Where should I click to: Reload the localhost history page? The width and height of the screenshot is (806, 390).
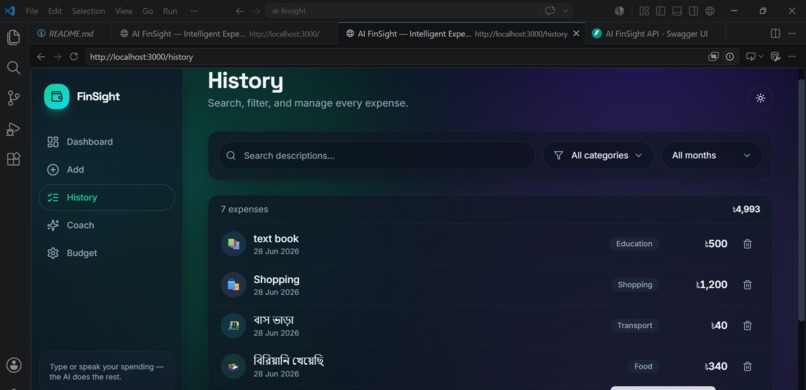74,57
